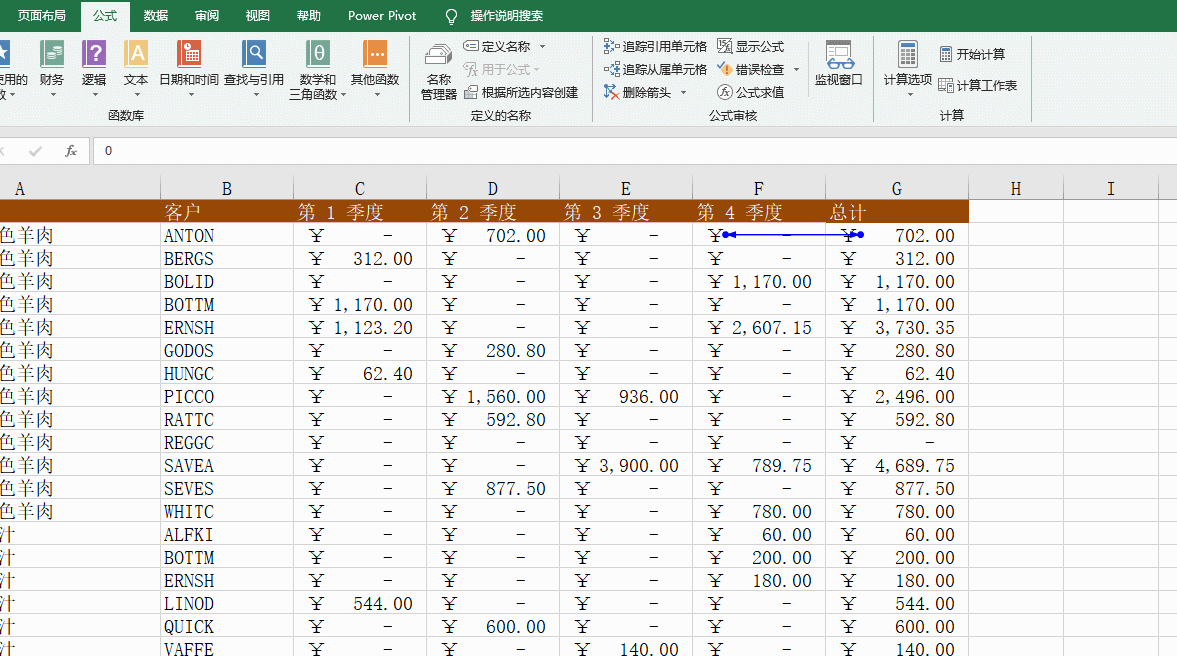Switch to the 数据 tab
The image size is (1177, 656).
point(155,16)
